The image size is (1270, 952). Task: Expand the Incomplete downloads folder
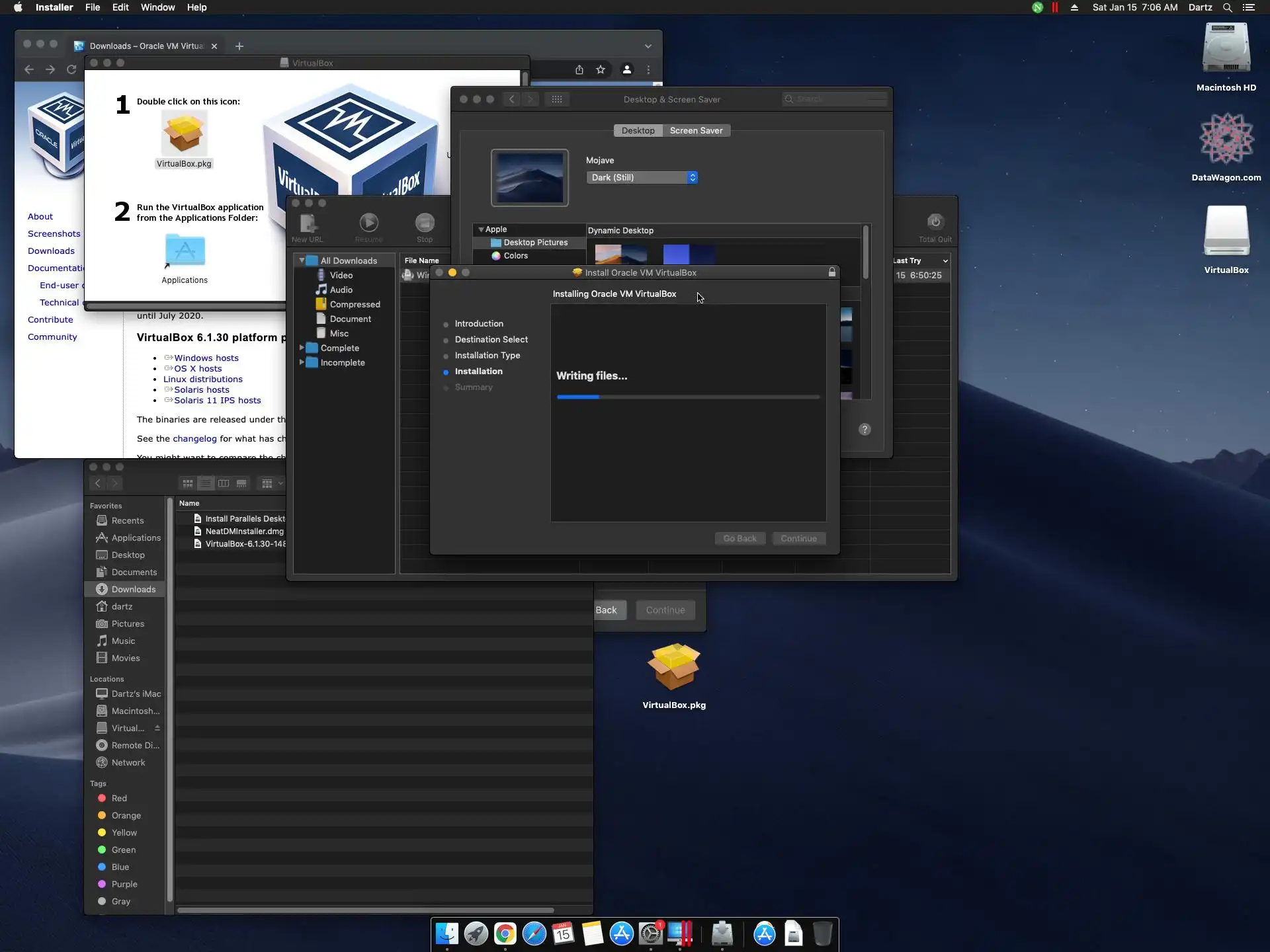[302, 362]
